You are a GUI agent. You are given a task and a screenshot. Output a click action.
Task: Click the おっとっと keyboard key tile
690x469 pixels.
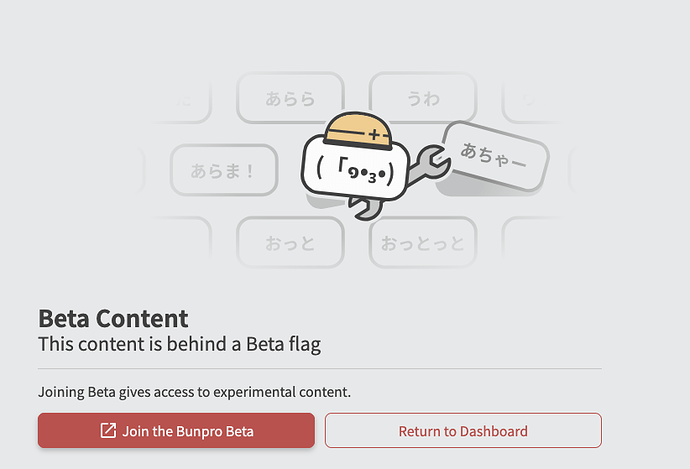tap(422, 242)
